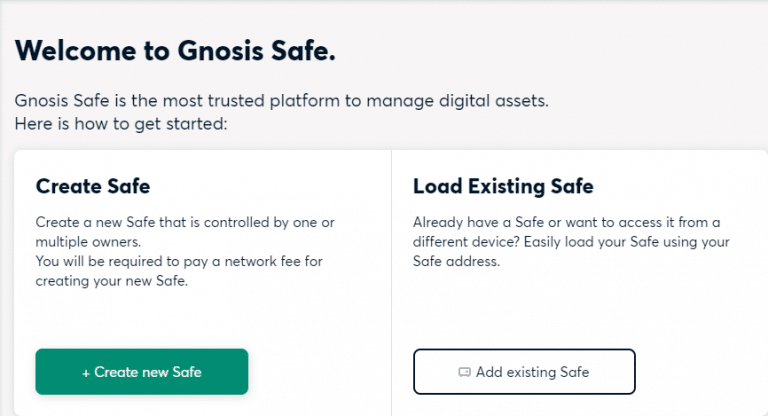Click the Add existing Safe button
The height and width of the screenshot is (416, 768).
point(524,371)
